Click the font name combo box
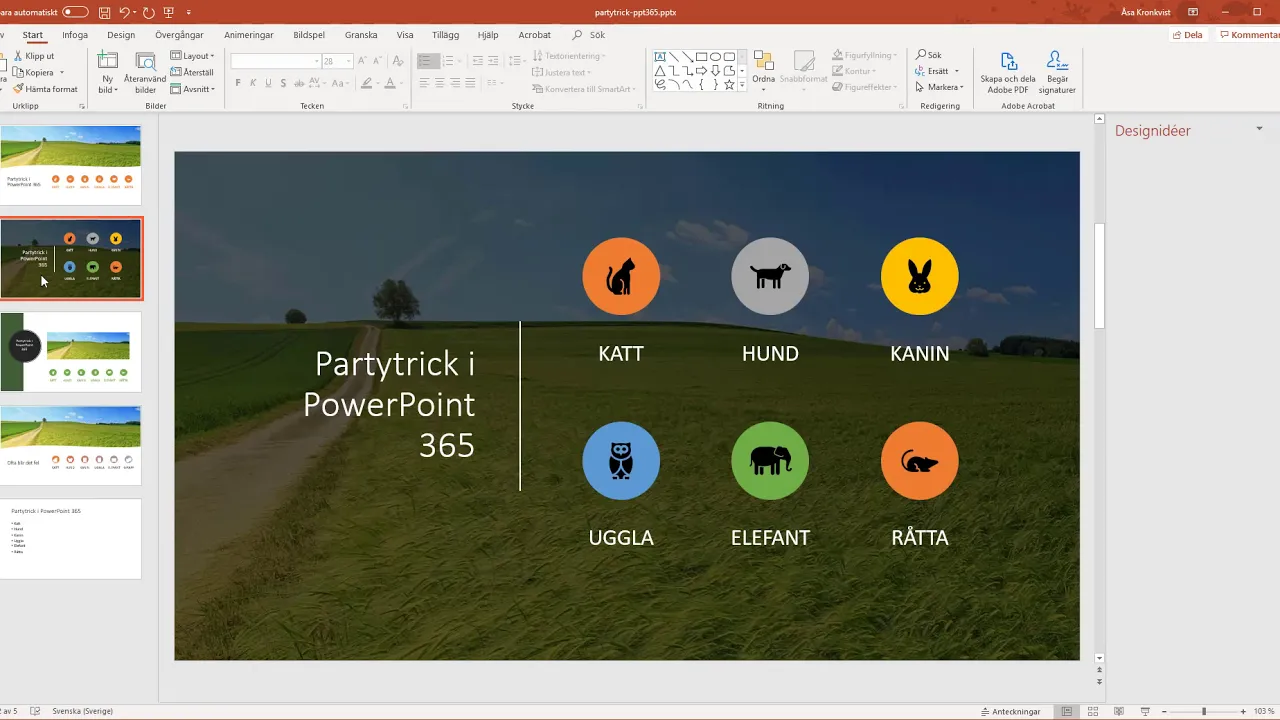Viewport: 1280px width, 720px height. (275, 61)
